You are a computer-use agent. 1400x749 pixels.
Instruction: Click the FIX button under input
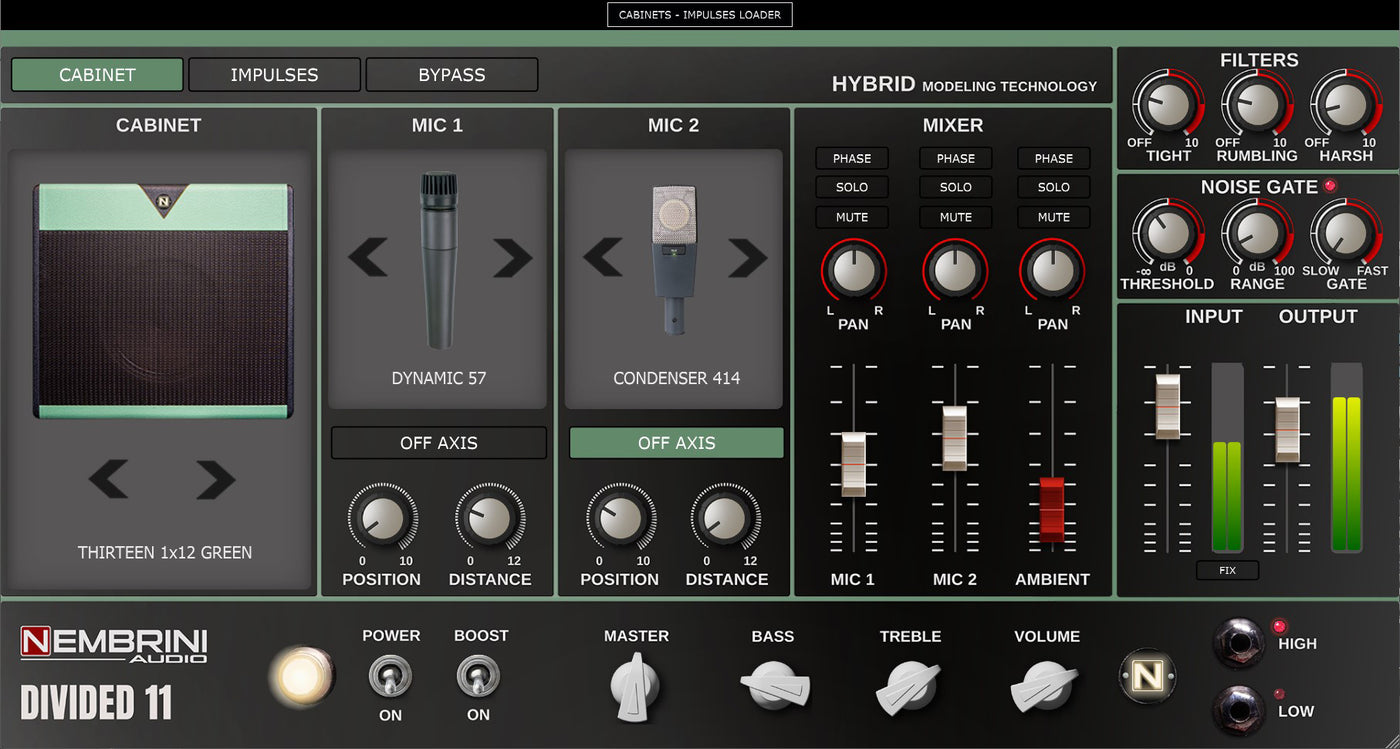[1227, 570]
